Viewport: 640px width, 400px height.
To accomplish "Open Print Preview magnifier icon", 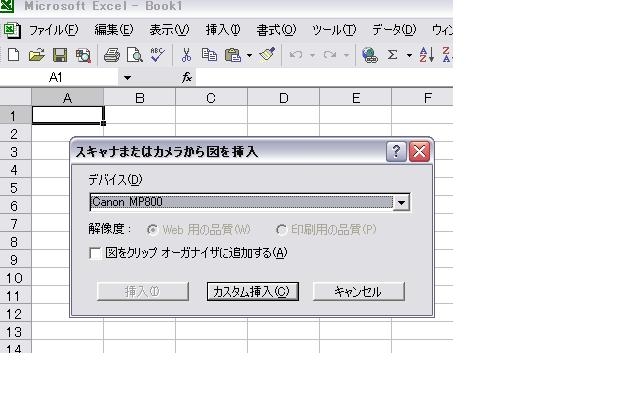I will point(134,55).
